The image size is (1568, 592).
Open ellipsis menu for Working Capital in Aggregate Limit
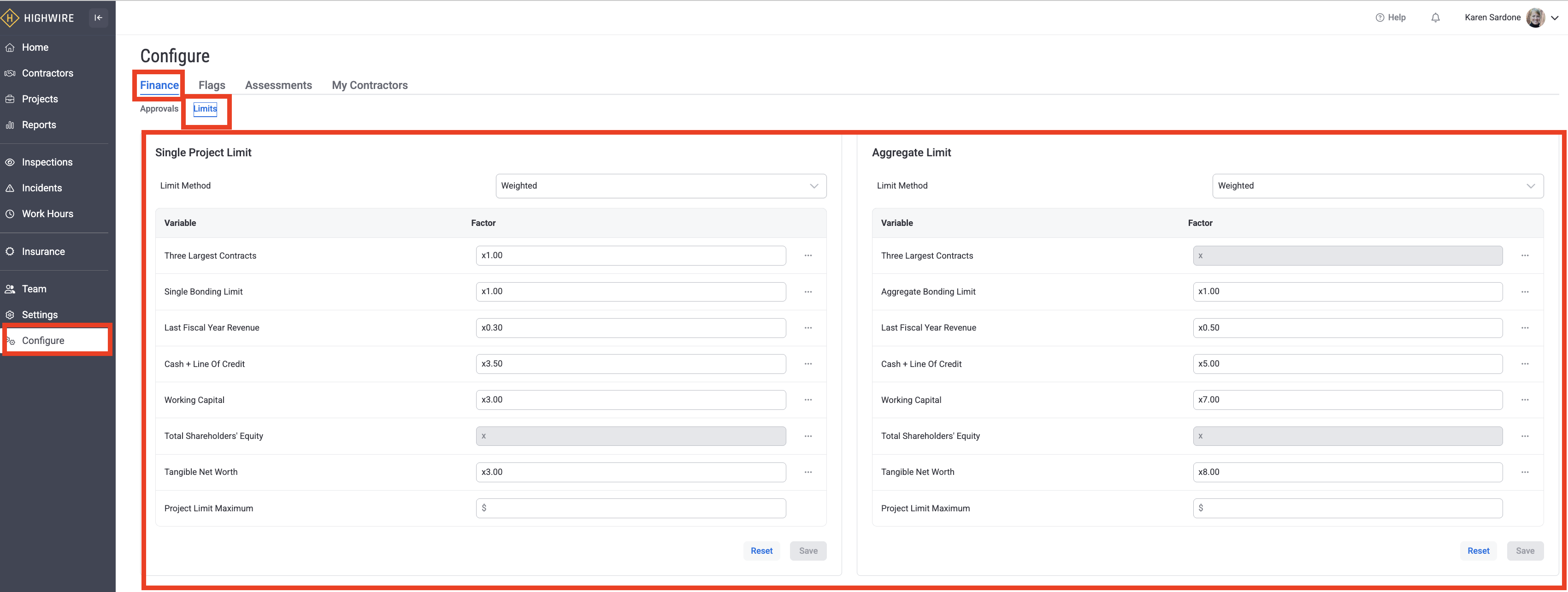[1524, 400]
